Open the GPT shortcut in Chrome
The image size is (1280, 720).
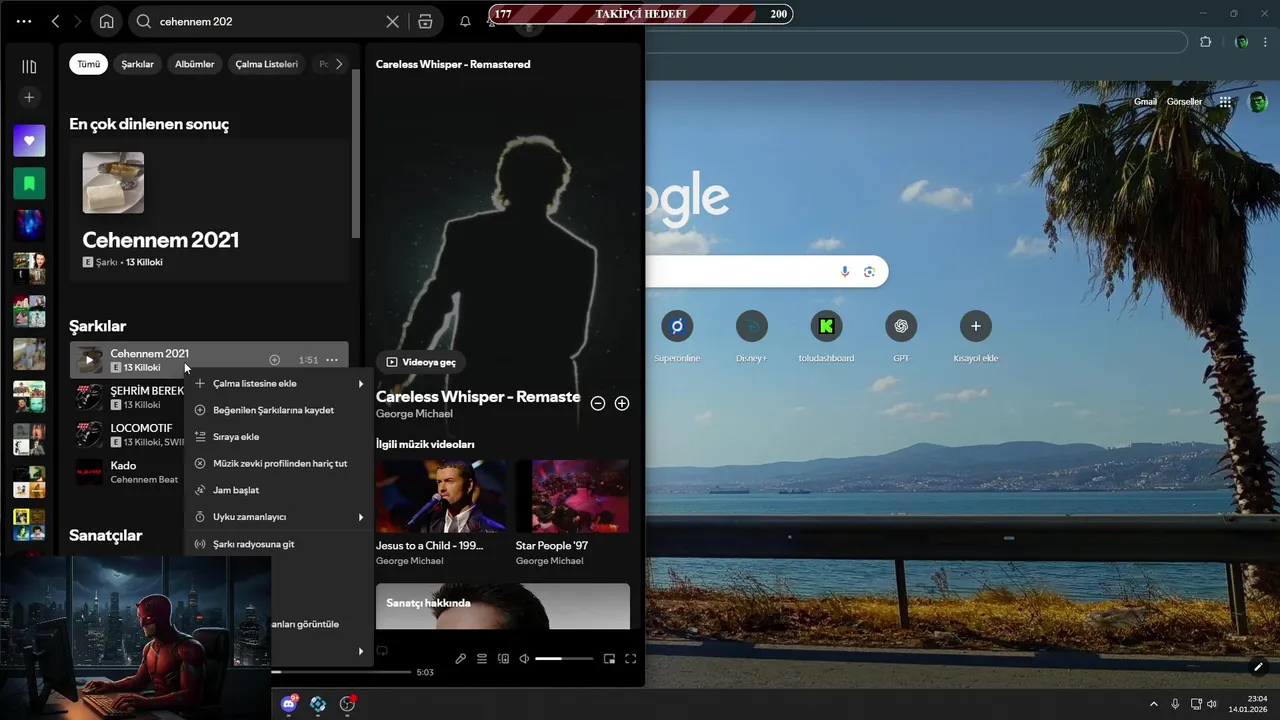pyautogui.click(x=901, y=337)
